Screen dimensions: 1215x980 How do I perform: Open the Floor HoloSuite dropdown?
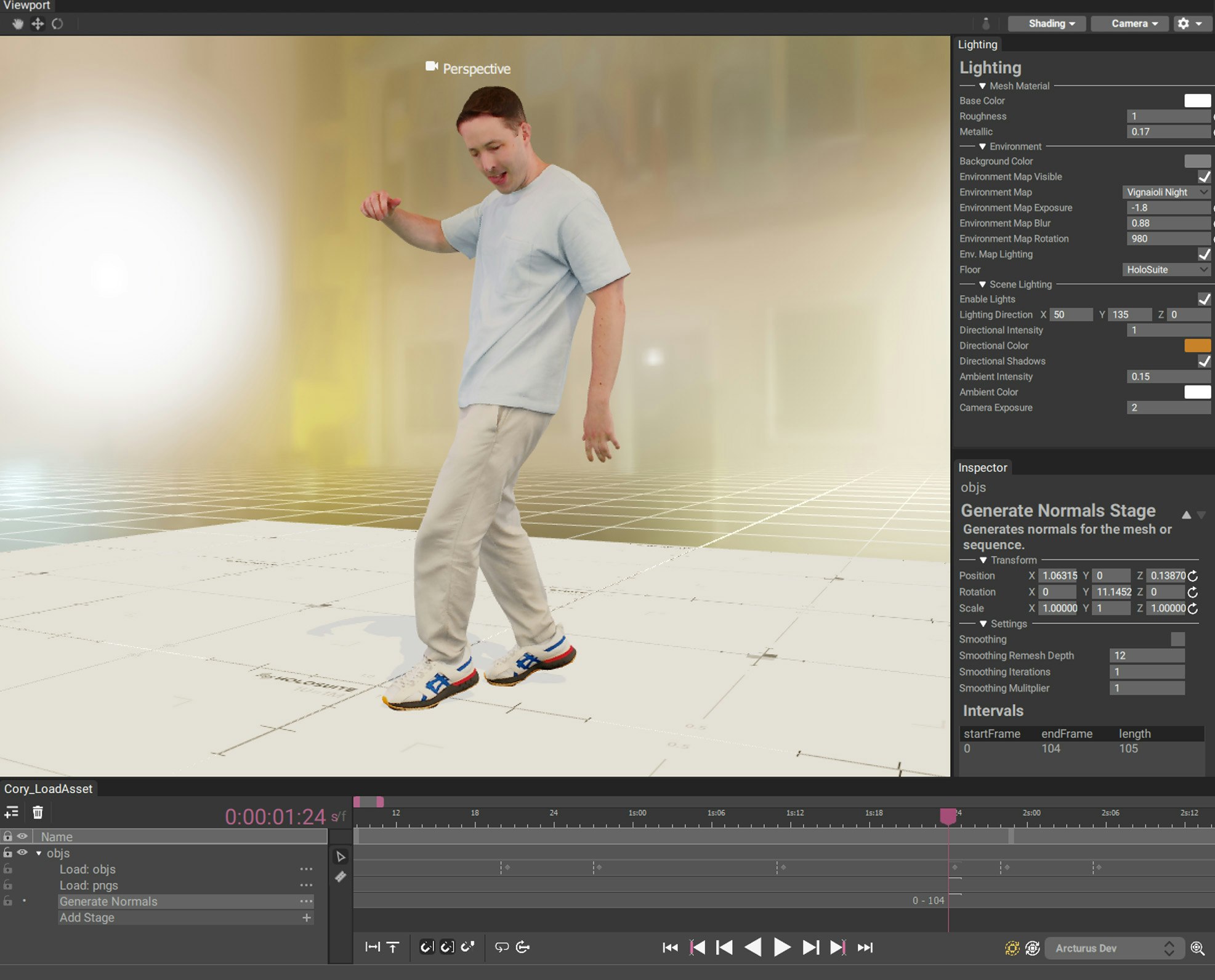[x=1166, y=270]
